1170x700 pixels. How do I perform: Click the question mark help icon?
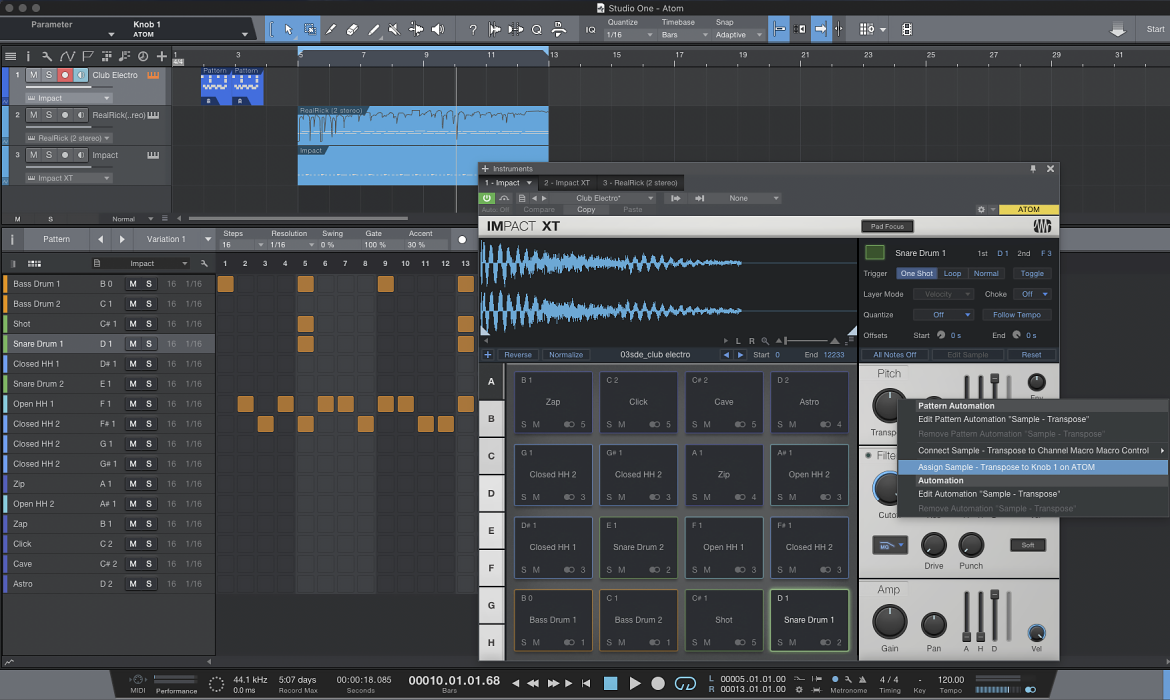pyautogui.click(x=472, y=30)
